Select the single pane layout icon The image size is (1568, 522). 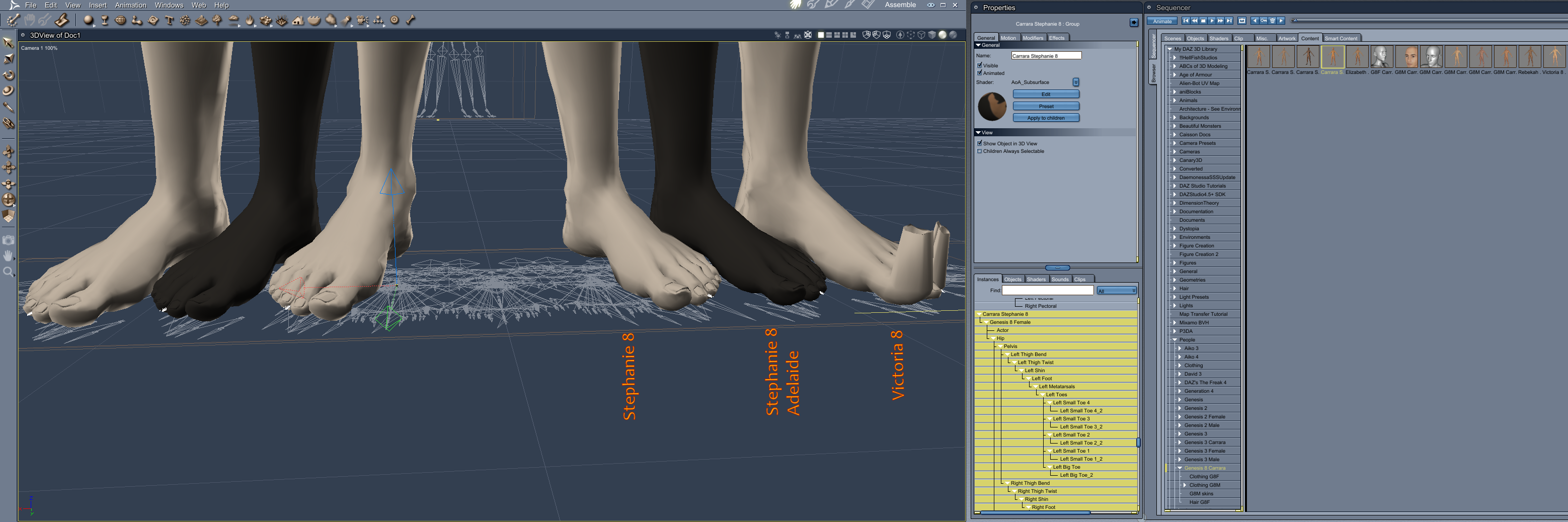pos(821,35)
